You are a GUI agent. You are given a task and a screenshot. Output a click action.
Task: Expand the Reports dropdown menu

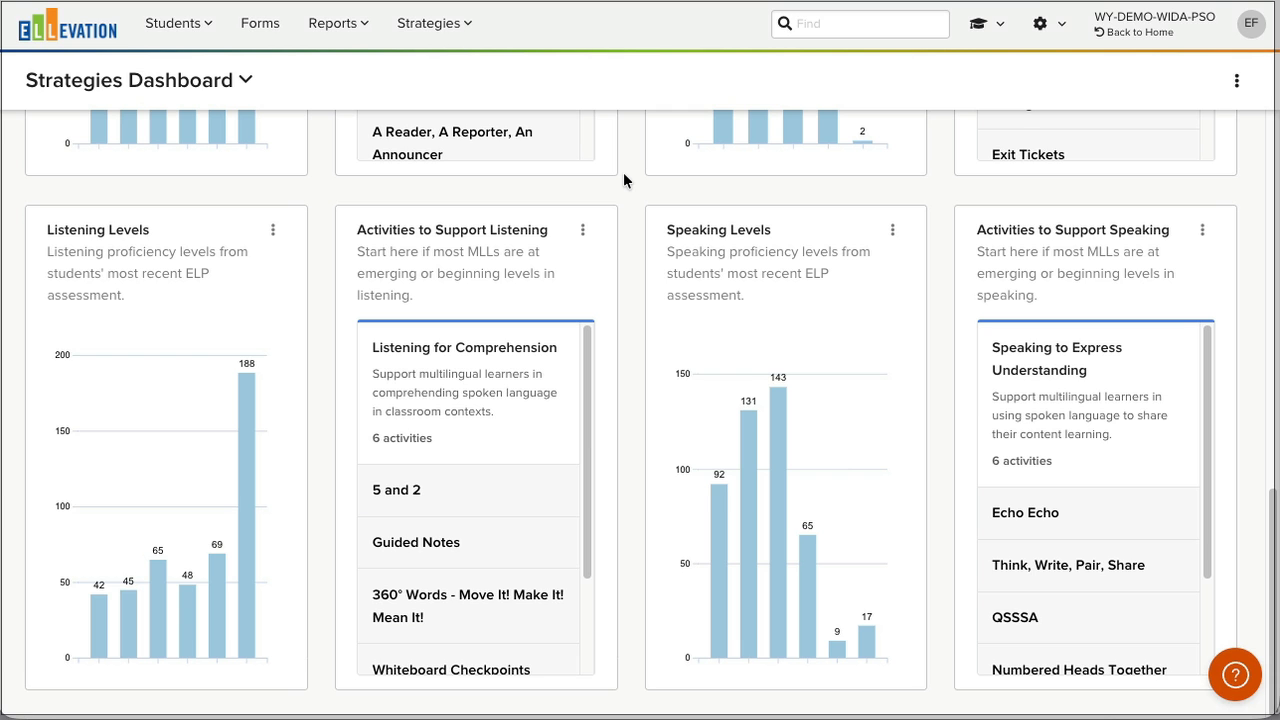[x=338, y=23]
